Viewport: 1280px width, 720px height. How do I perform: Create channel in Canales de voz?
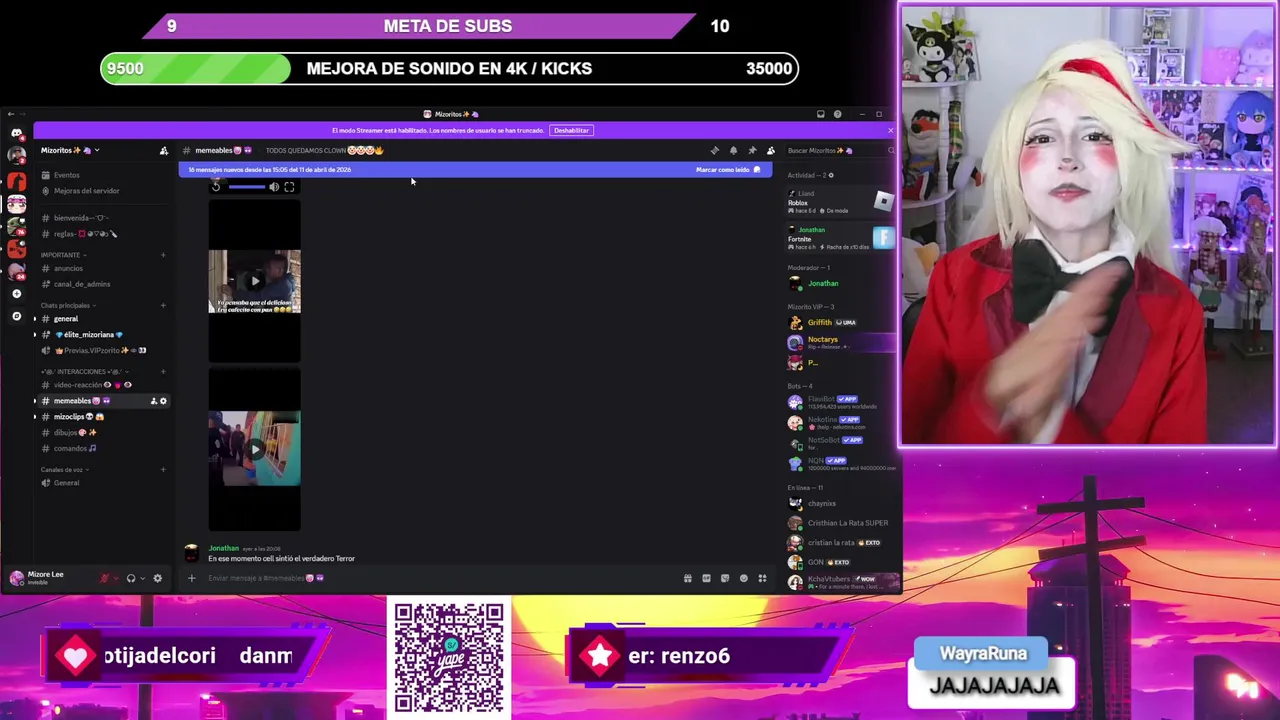pyautogui.click(x=163, y=470)
